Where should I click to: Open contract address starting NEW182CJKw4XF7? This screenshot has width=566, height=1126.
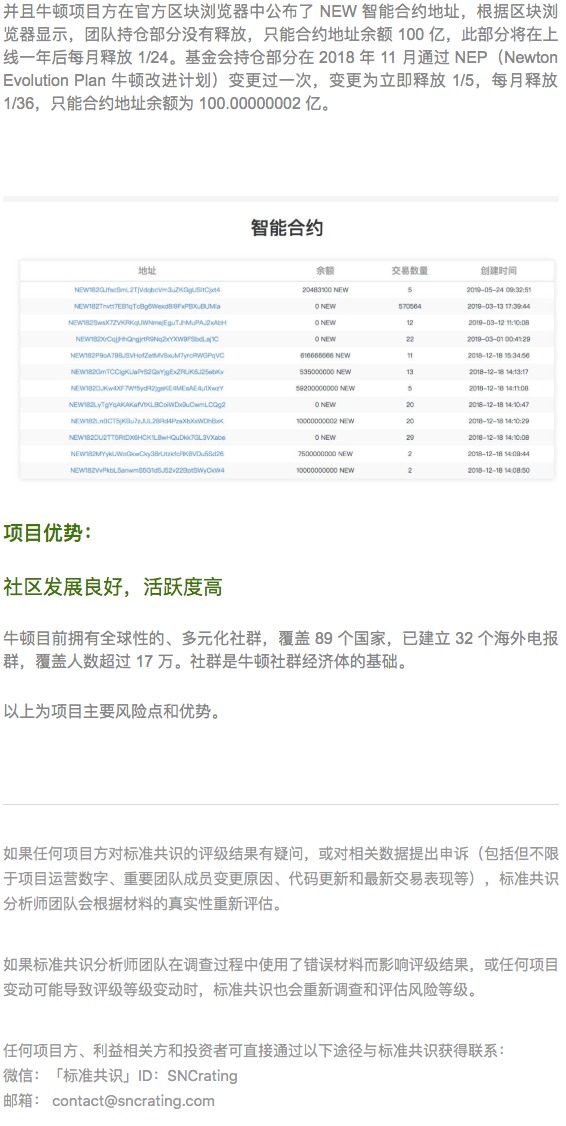[x=147, y=388]
